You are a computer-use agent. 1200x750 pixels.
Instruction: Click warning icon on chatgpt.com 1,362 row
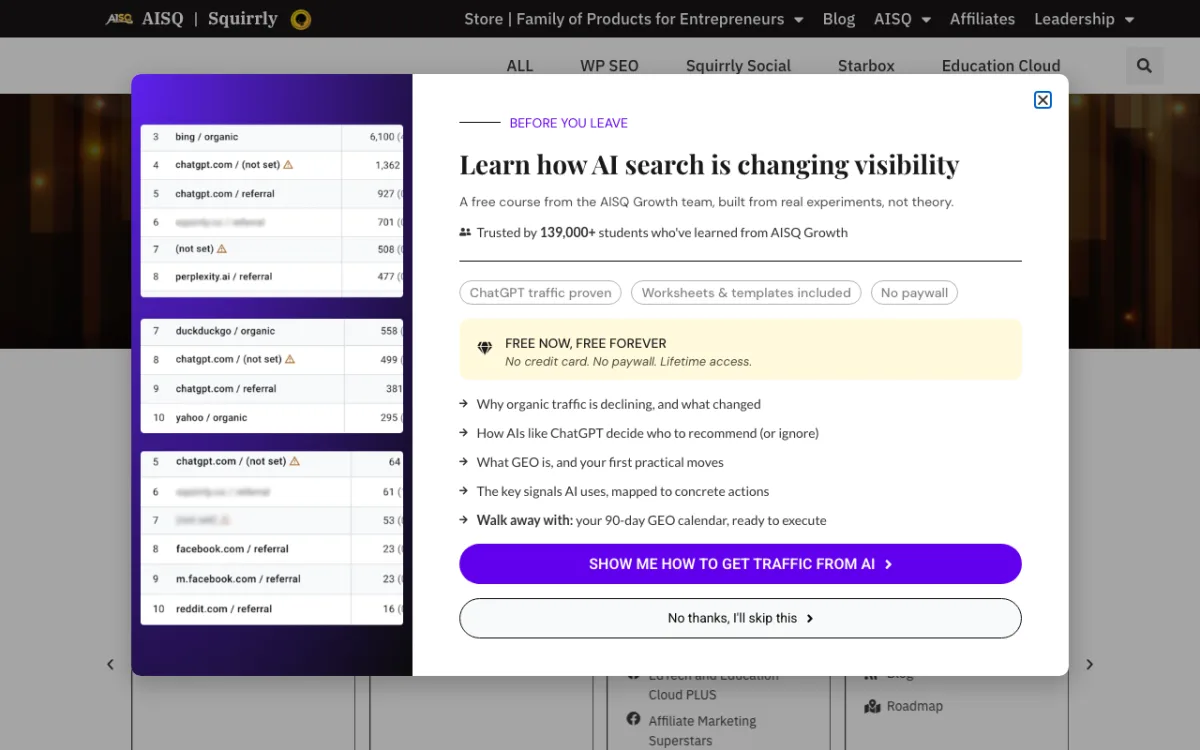(288, 164)
